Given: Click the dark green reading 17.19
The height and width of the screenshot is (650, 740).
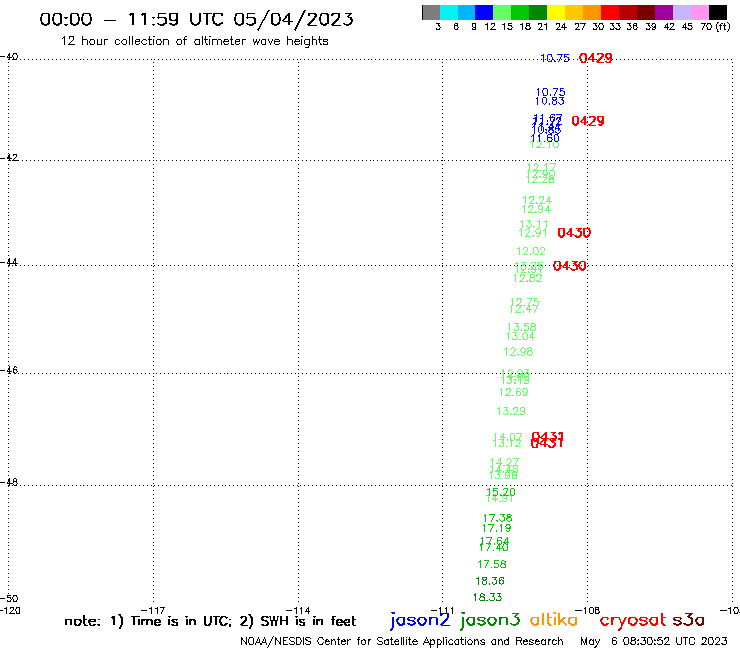Looking at the screenshot, I should click(x=496, y=528).
